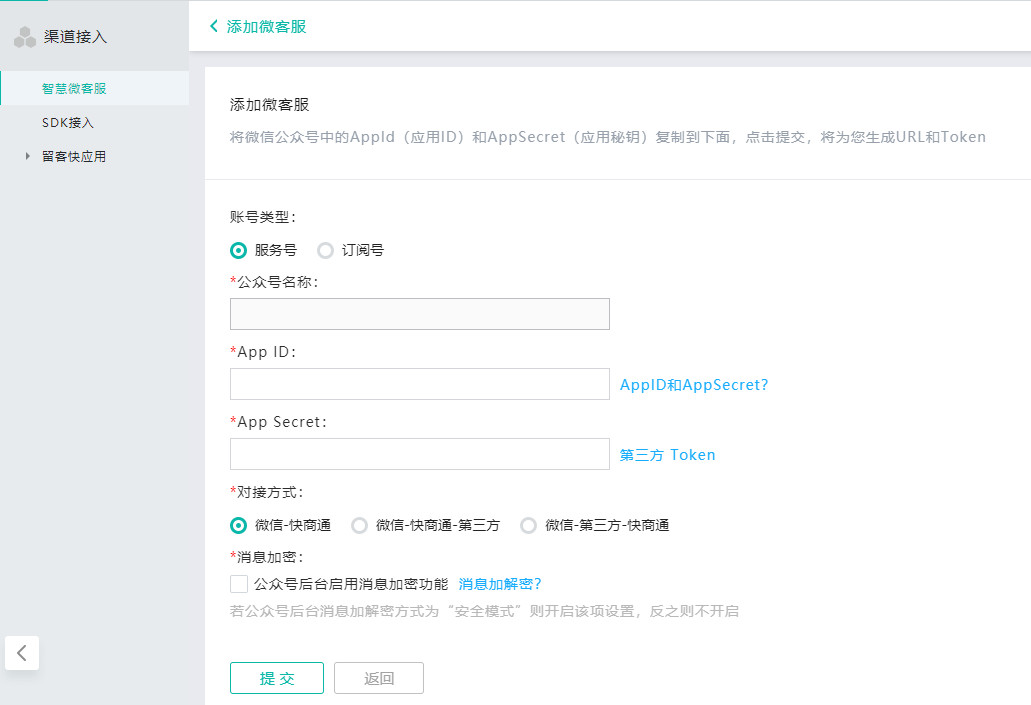Click the App Secret input field
Screen dimensions: 1031x705
click(x=419, y=453)
